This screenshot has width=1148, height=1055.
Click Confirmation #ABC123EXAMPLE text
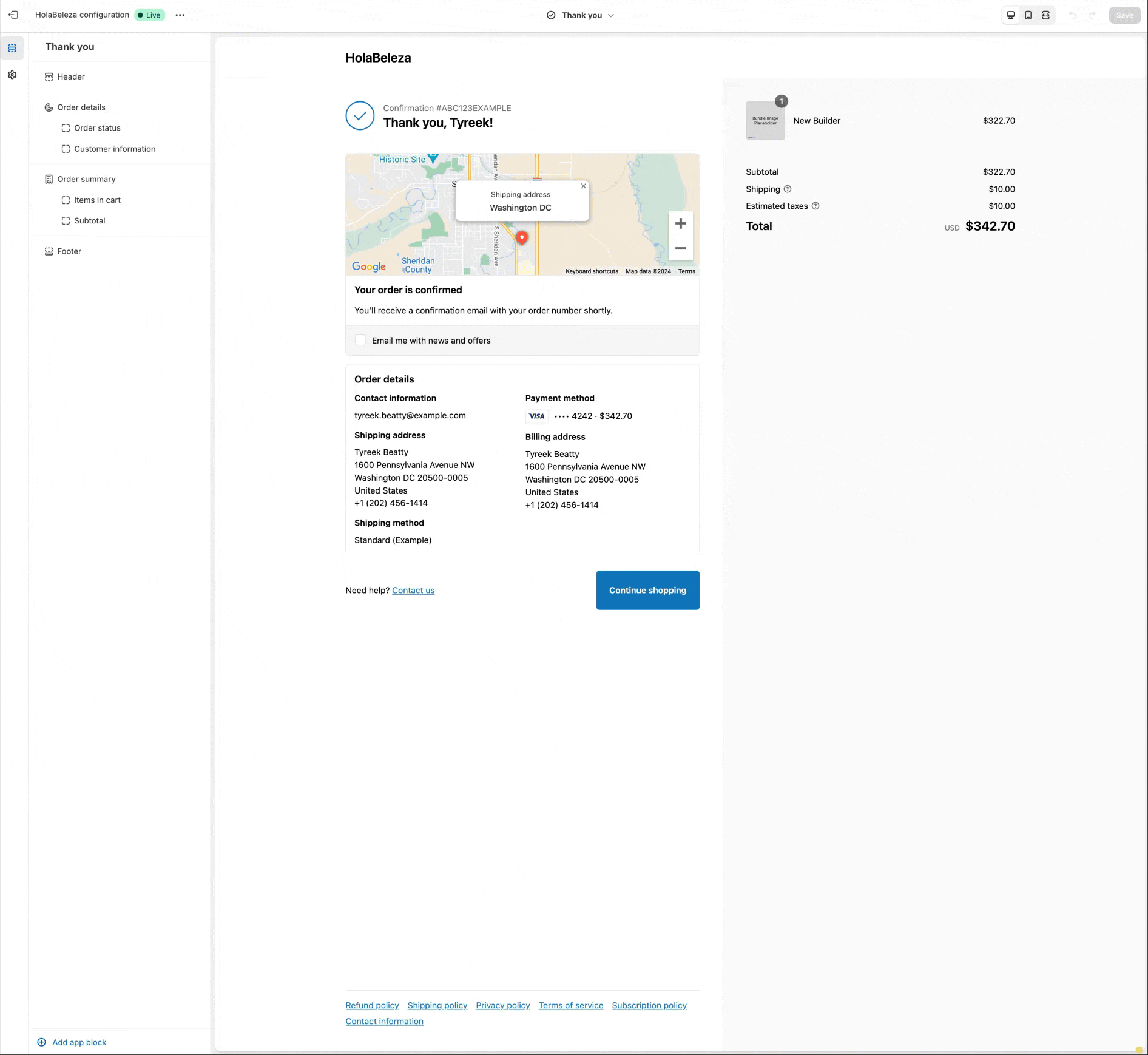coord(447,108)
